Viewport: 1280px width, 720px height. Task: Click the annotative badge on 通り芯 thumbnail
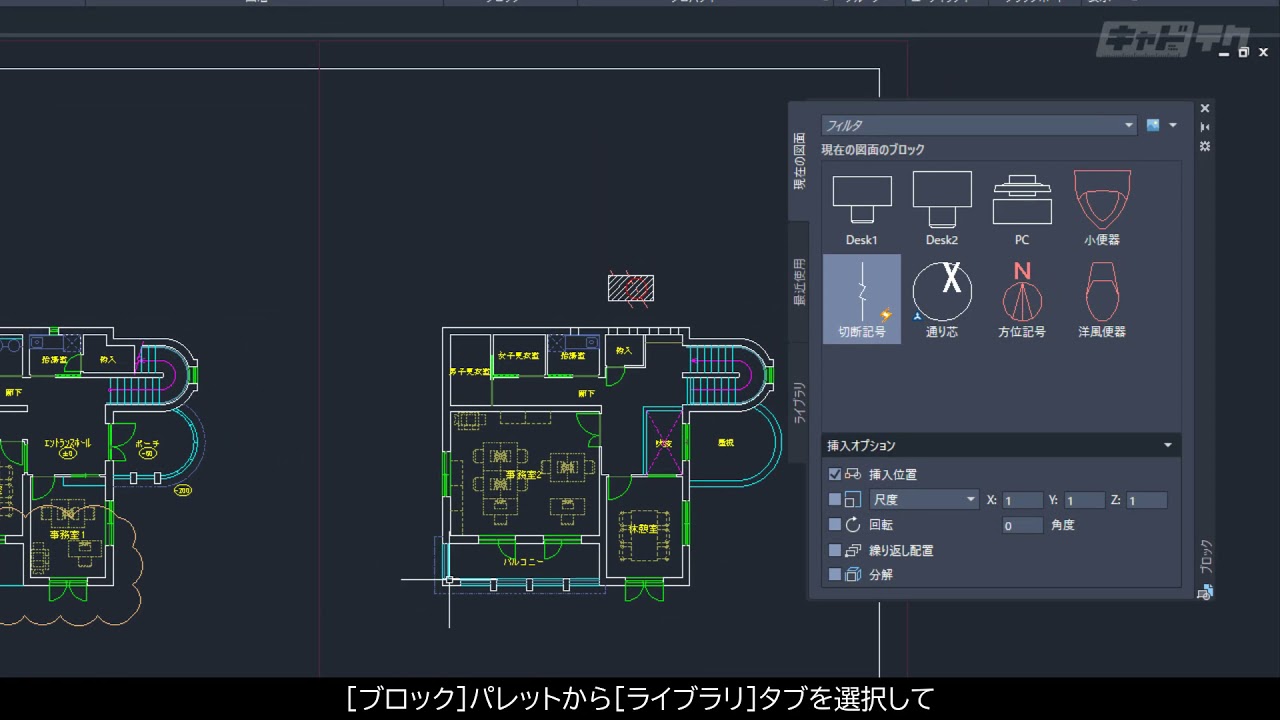coord(916,316)
